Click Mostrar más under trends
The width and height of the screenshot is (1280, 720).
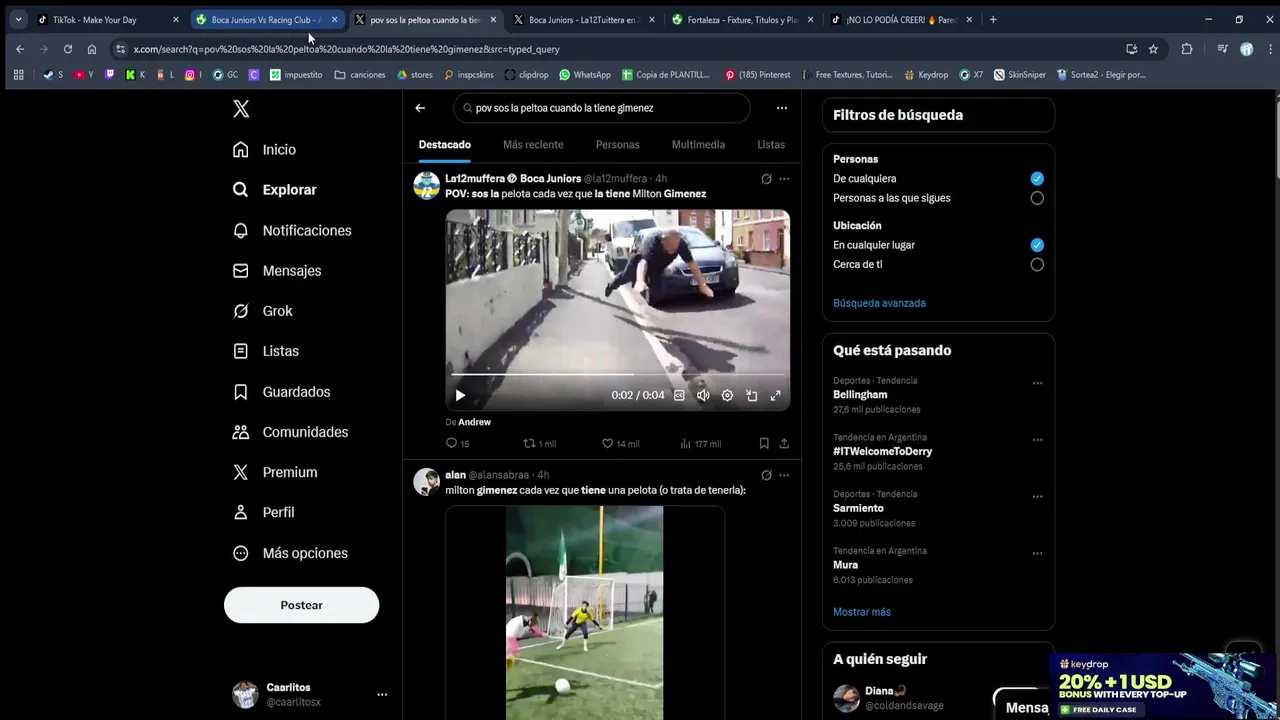(x=862, y=612)
